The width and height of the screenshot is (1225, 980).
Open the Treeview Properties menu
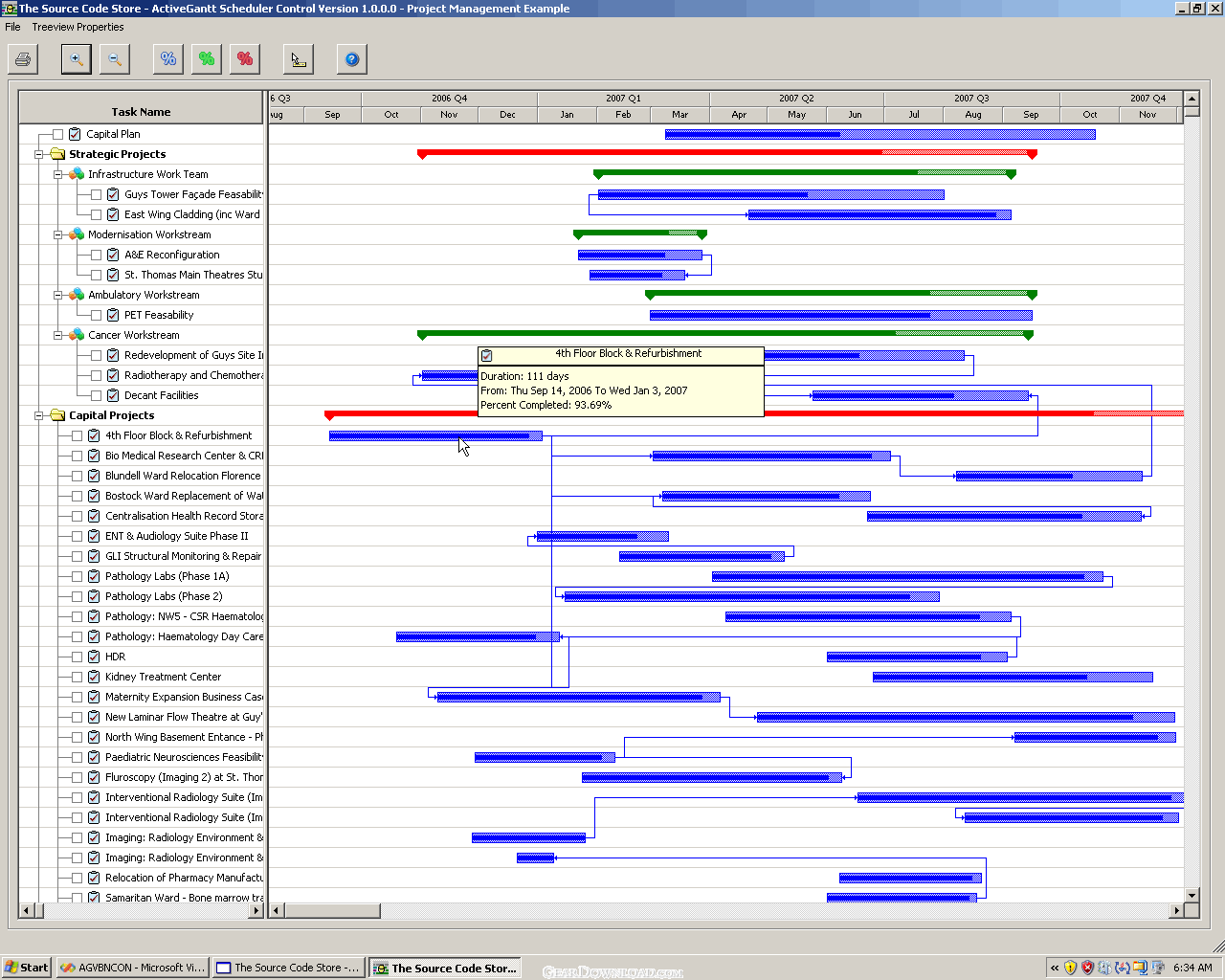78,27
